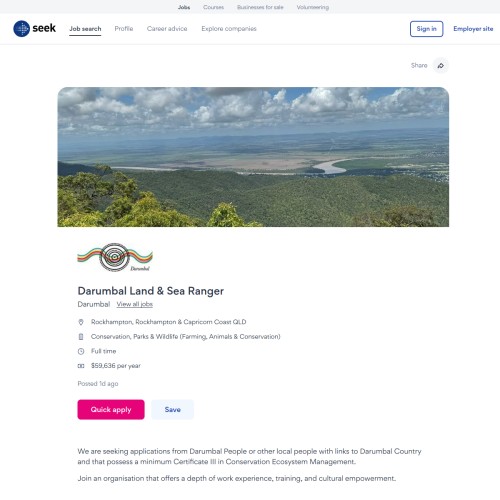Apply using the Quick apply button

pyautogui.click(x=111, y=410)
